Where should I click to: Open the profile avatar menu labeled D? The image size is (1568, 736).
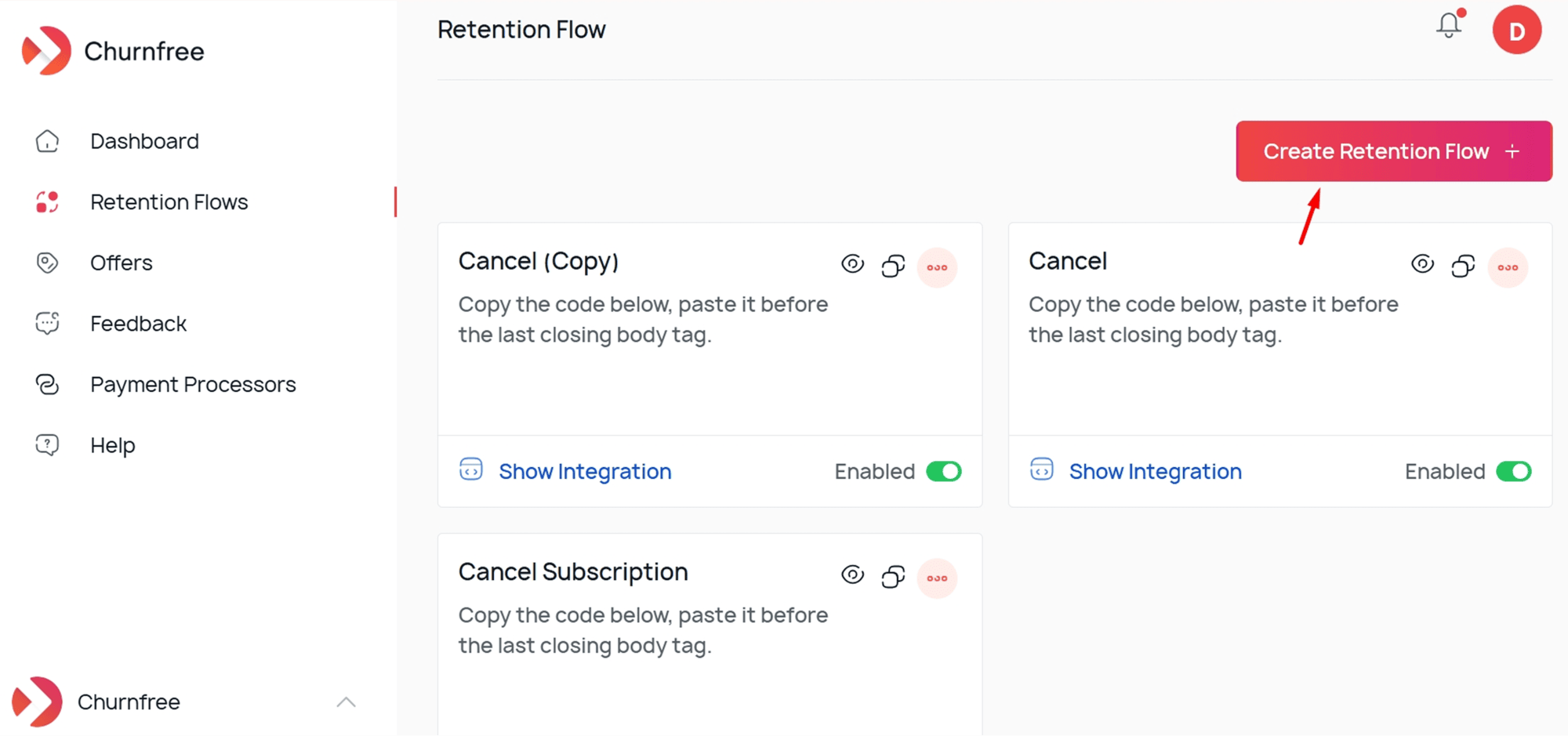(x=1515, y=30)
